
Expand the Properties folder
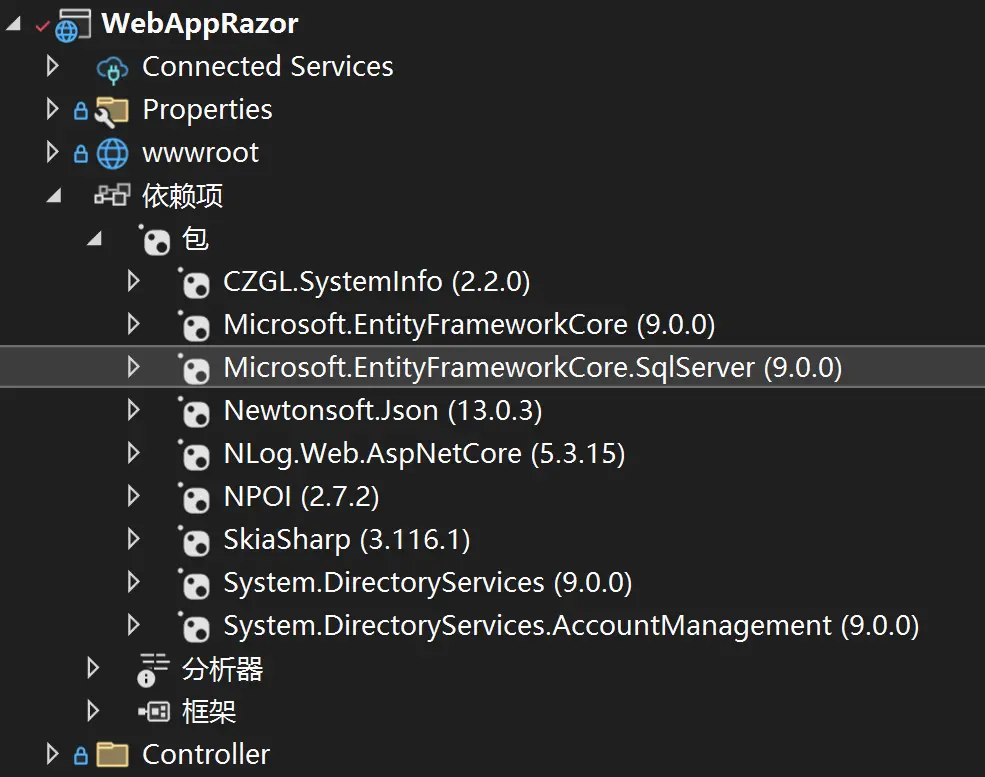click(53, 109)
